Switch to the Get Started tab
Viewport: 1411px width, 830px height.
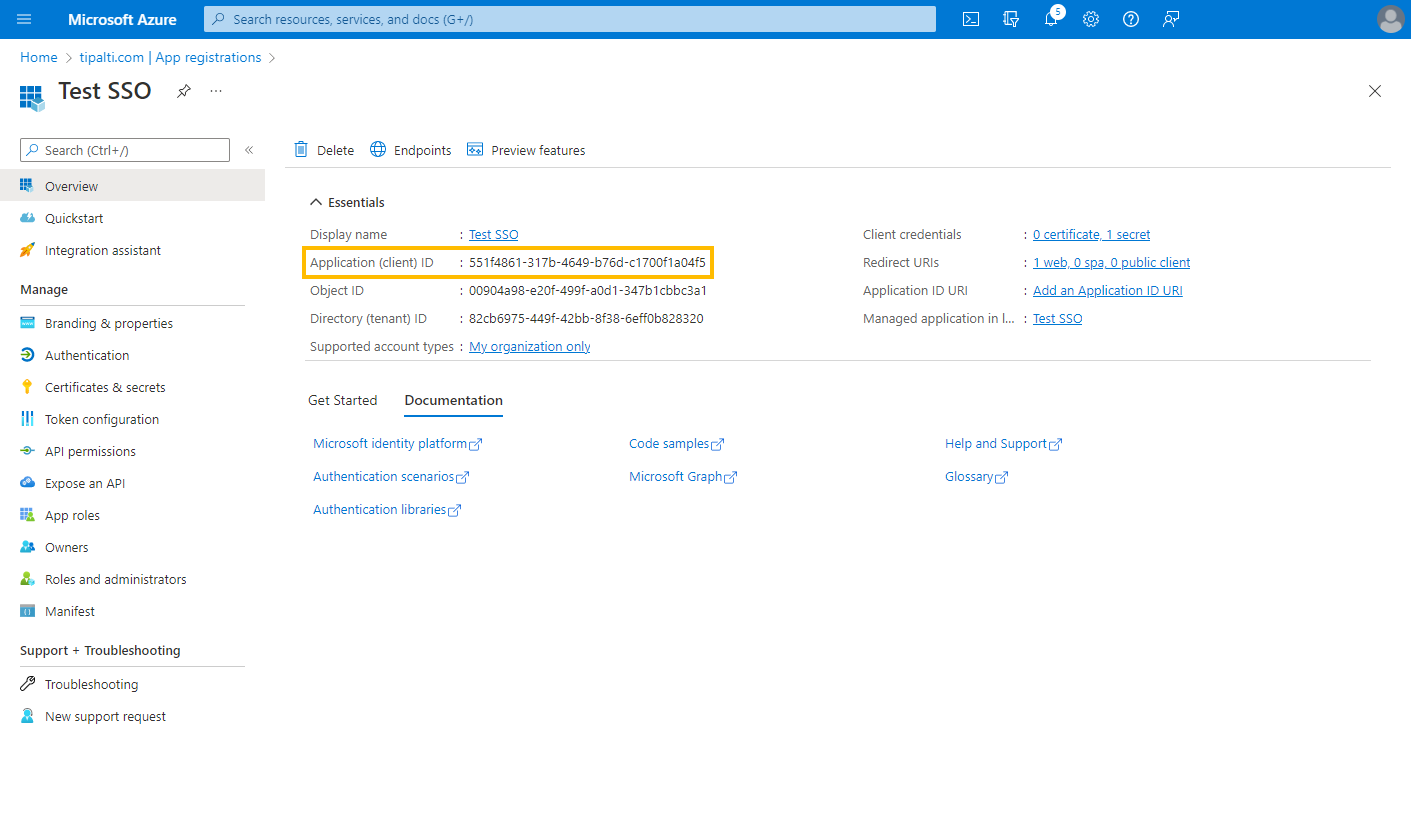pyautogui.click(x=342, y=399)
